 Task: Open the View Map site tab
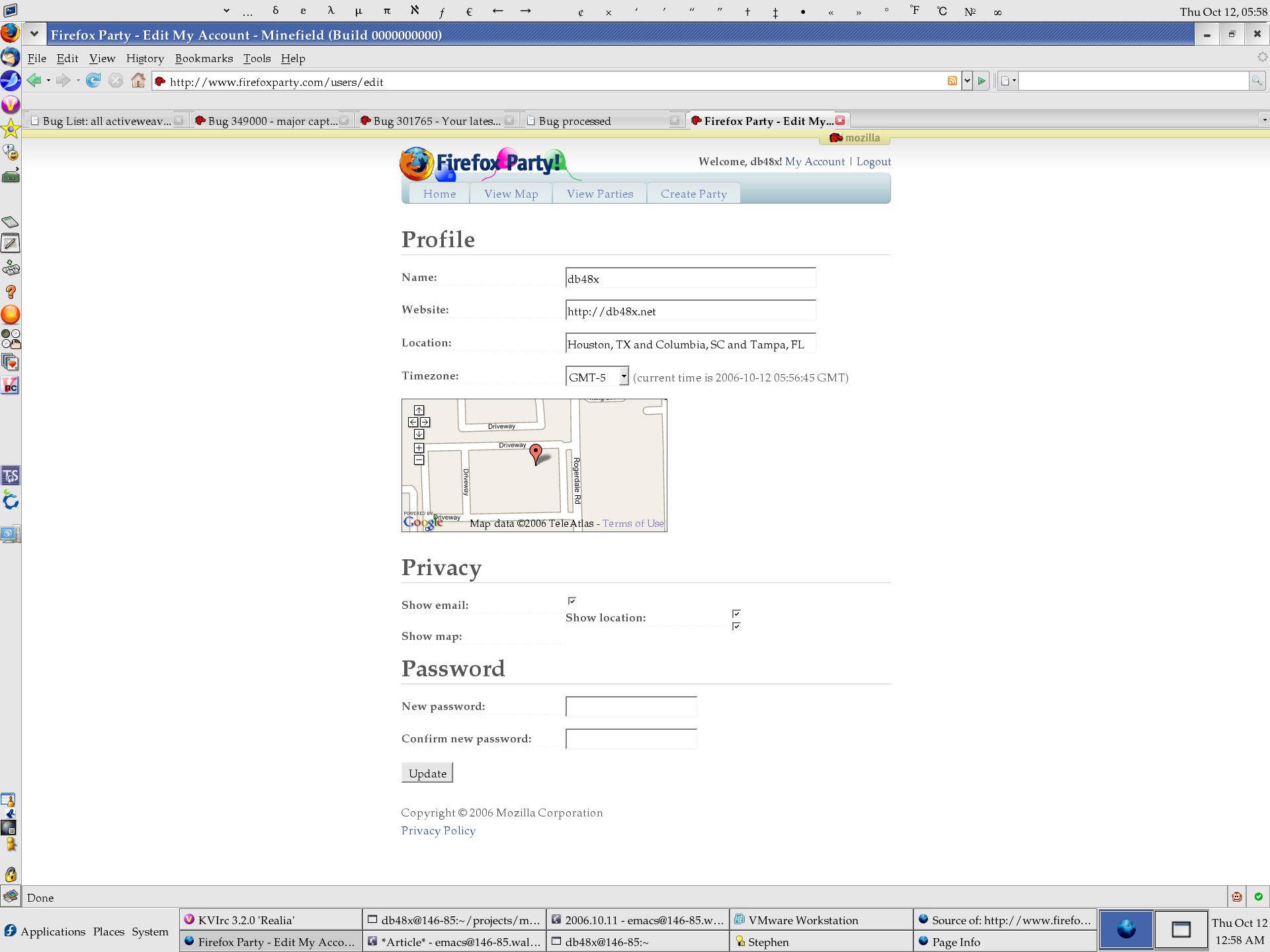[511, 194]
